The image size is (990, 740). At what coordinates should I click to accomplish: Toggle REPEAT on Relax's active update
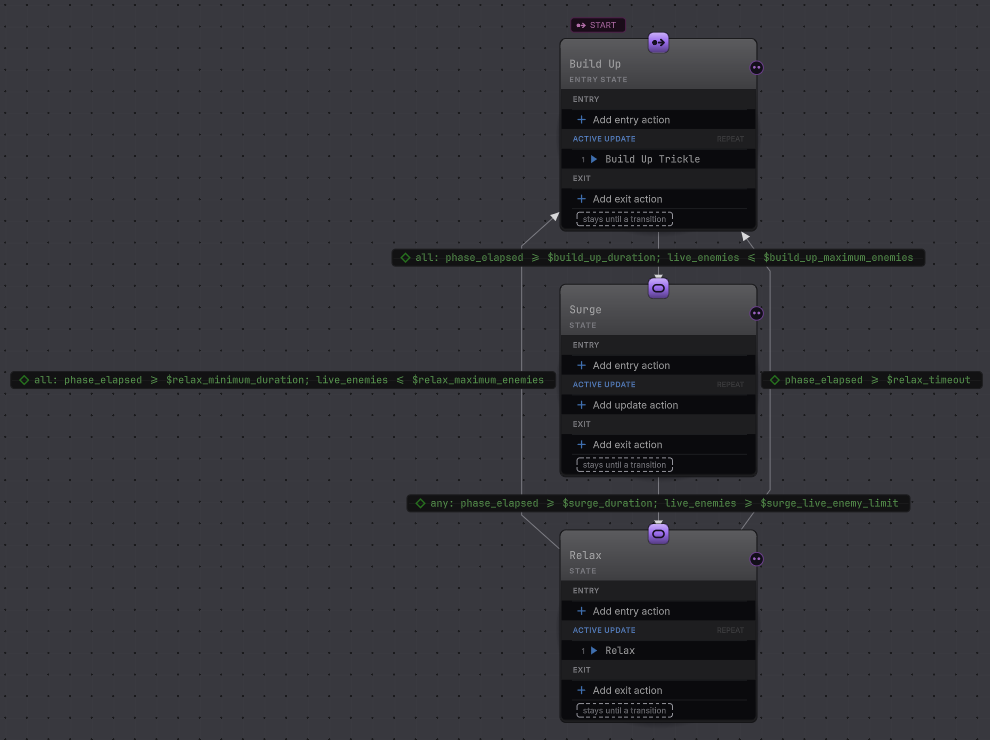(x=730, y=630)
